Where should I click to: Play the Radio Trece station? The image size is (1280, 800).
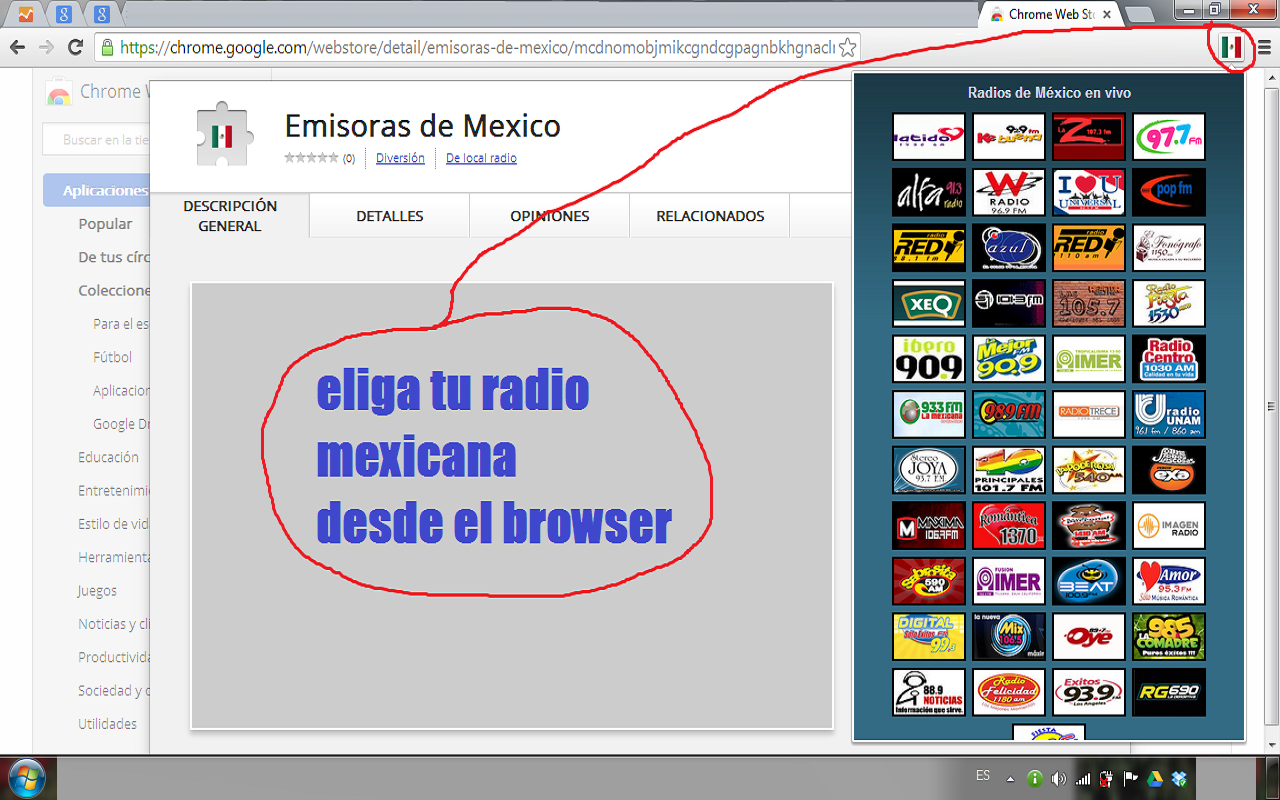[1089, 414]
